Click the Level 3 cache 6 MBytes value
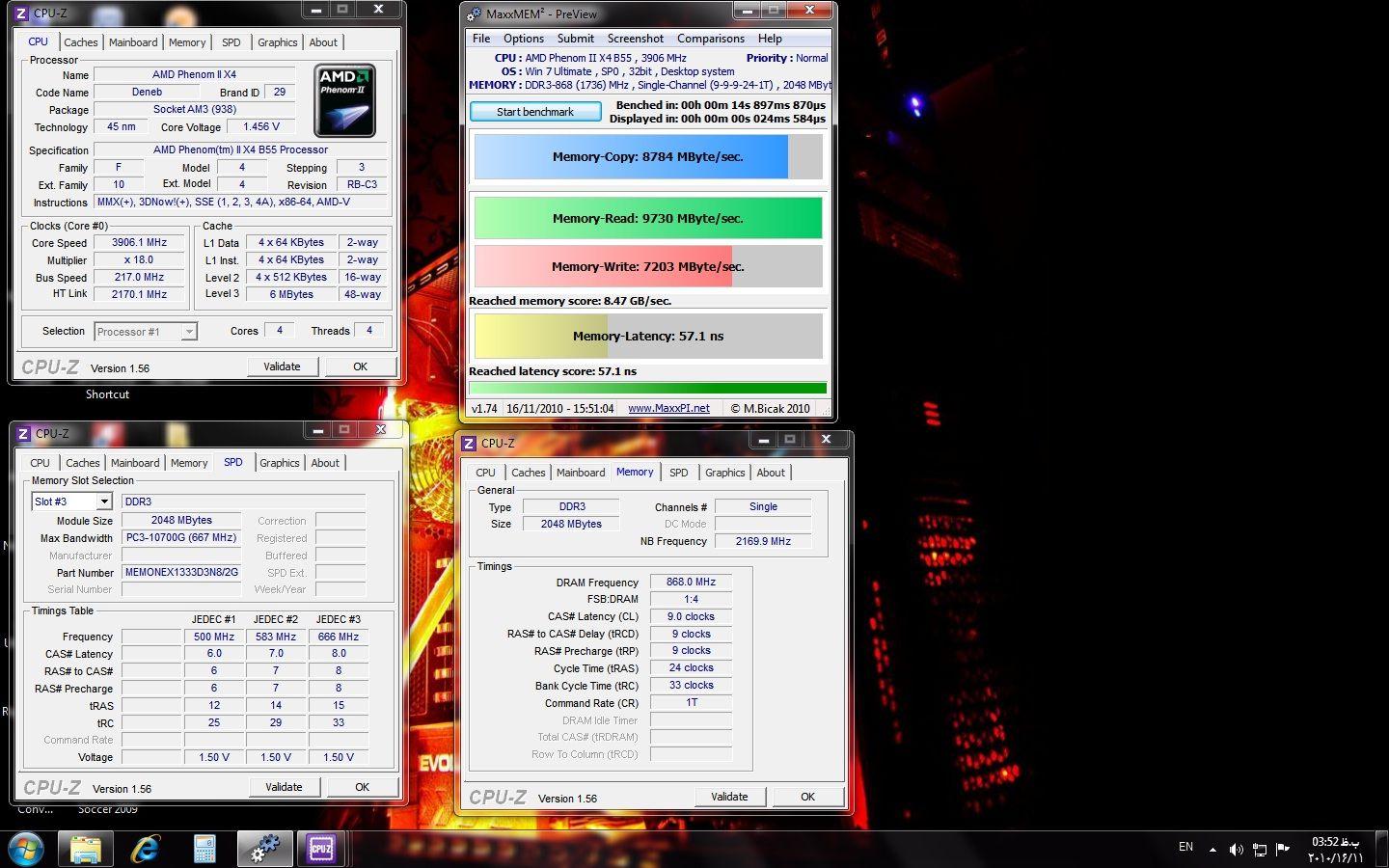Viewport: 1389px width, 868px height. [291, 294]
